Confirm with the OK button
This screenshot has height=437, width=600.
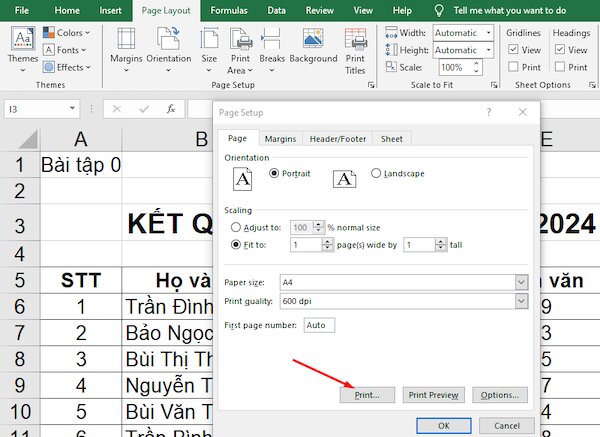(x=444, y=426)
